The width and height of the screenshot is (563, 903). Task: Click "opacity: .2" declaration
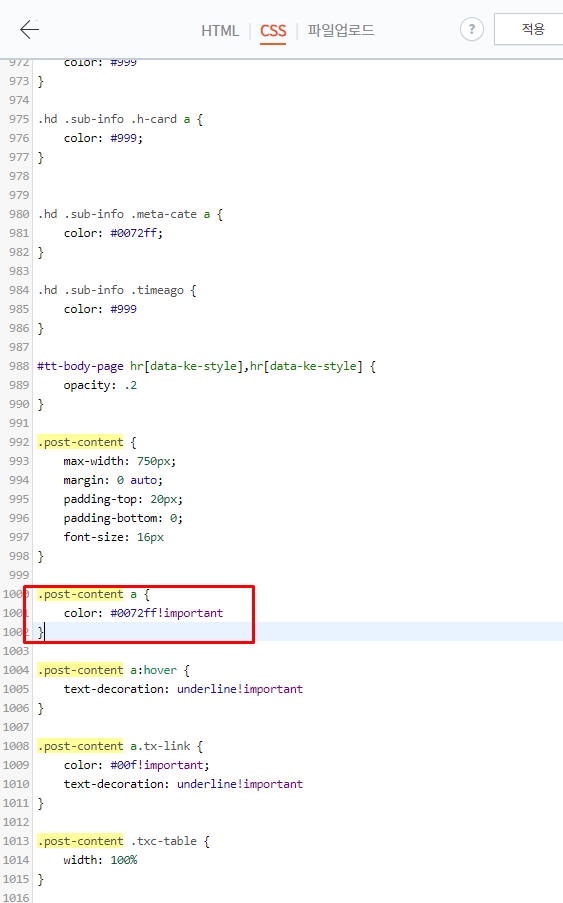[x=100, y=385]
